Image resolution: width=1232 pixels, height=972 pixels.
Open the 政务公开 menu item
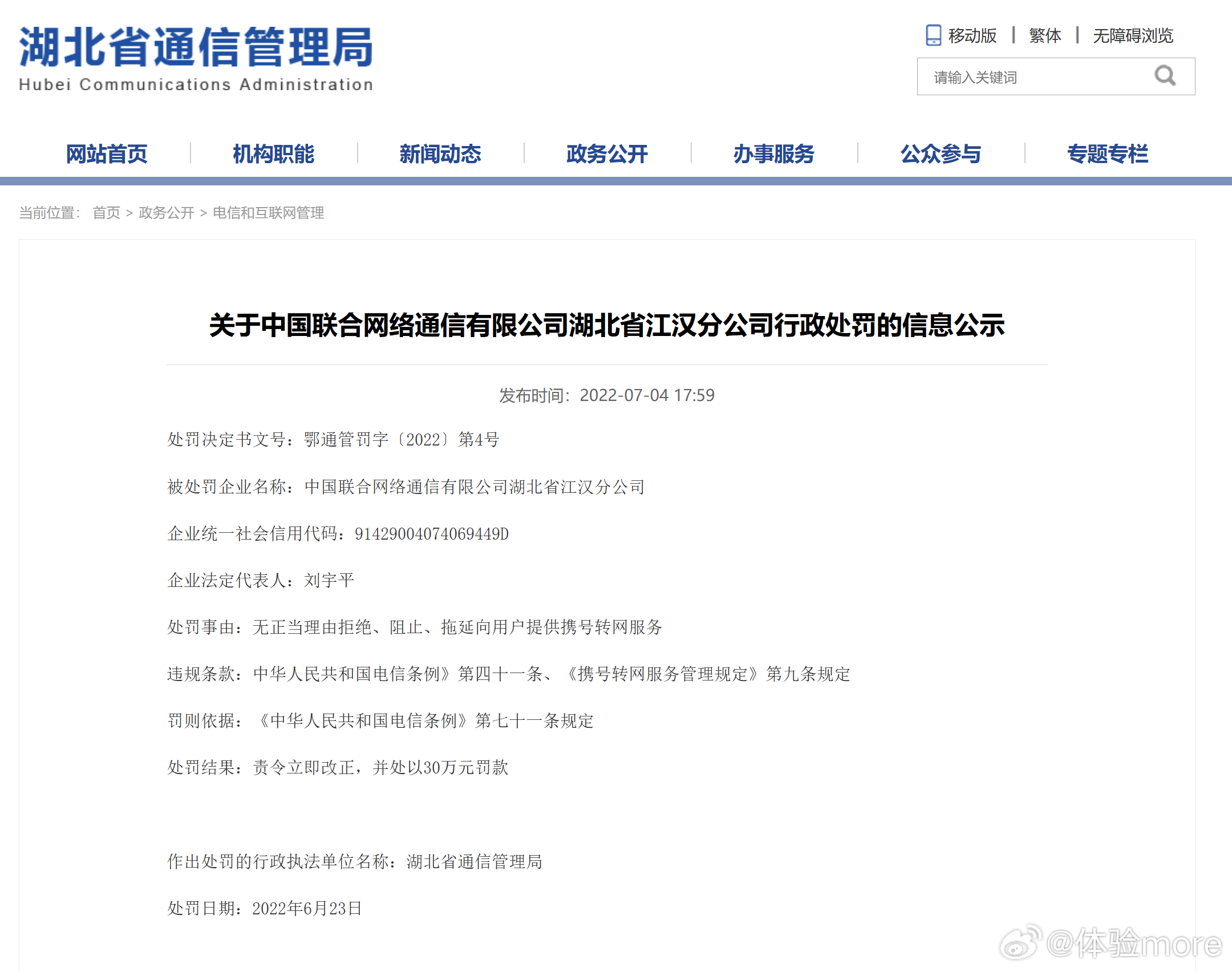pyautogui.click(x=606, y=153)
